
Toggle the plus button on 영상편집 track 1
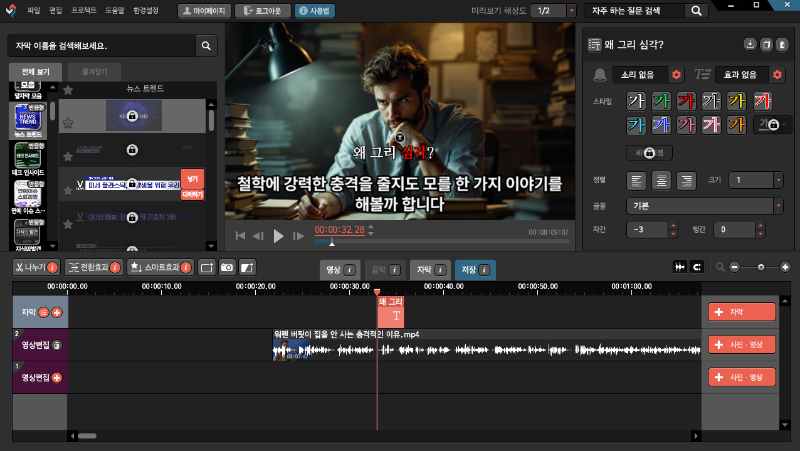pyautogui.click(x=56, y=377)
